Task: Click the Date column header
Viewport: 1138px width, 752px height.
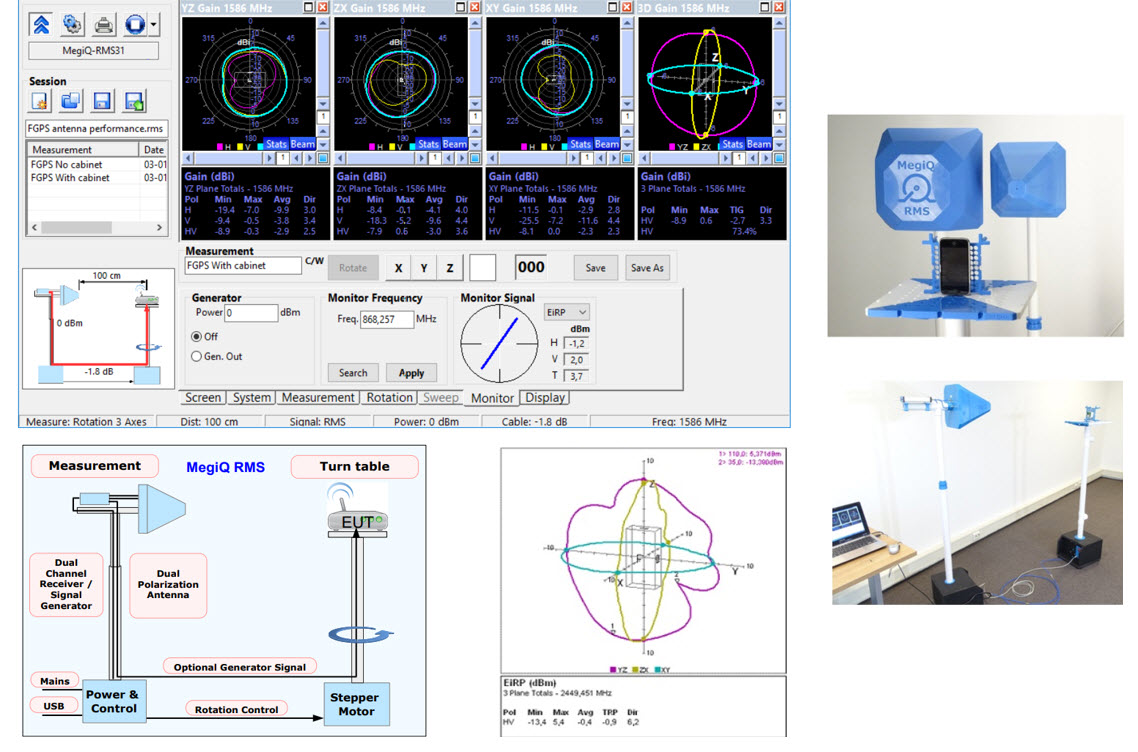Action: [x=153, y=150]
